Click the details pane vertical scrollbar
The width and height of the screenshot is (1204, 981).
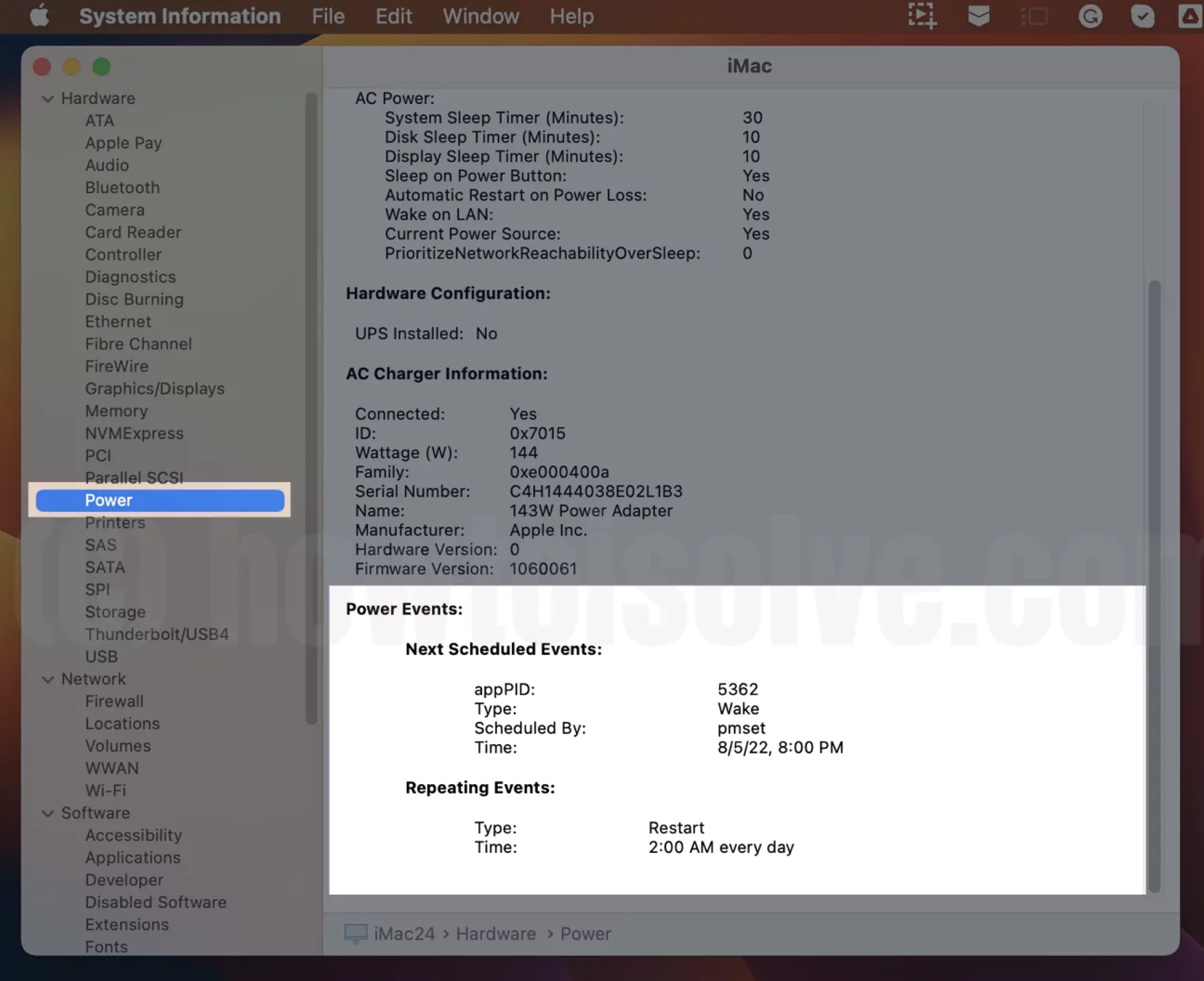[1154, 586]
